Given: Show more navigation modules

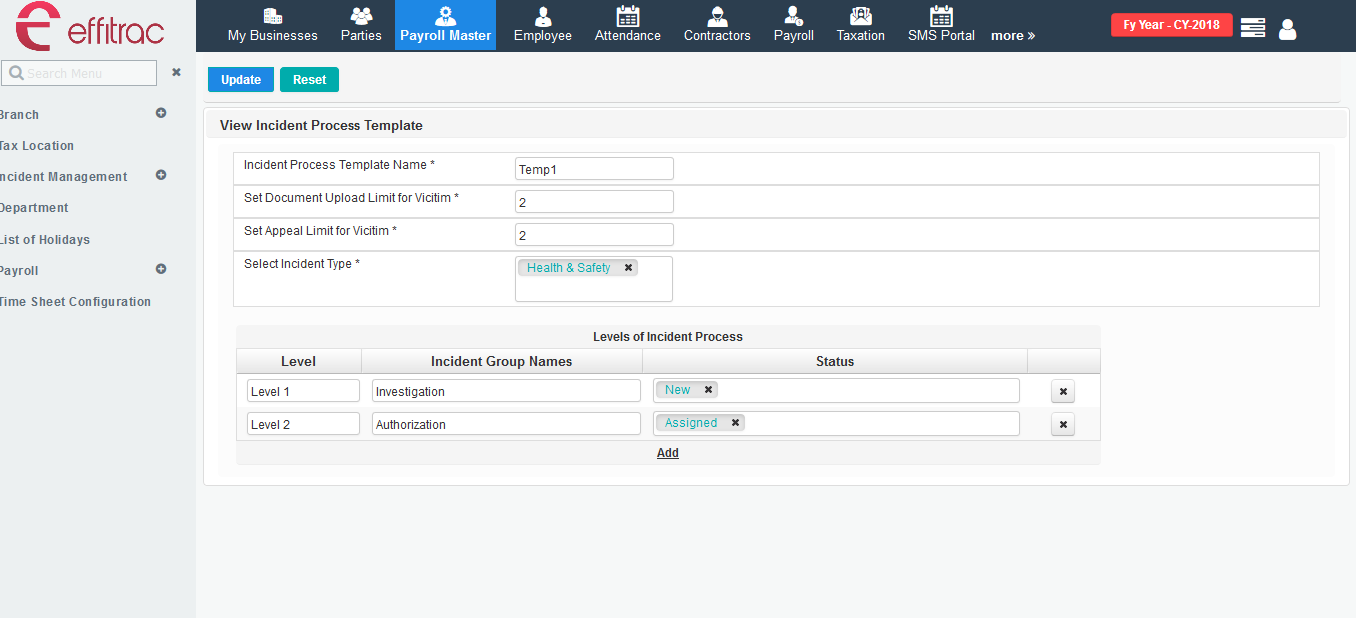Looking at the screenshot, I should click(x=1013, y=36).
